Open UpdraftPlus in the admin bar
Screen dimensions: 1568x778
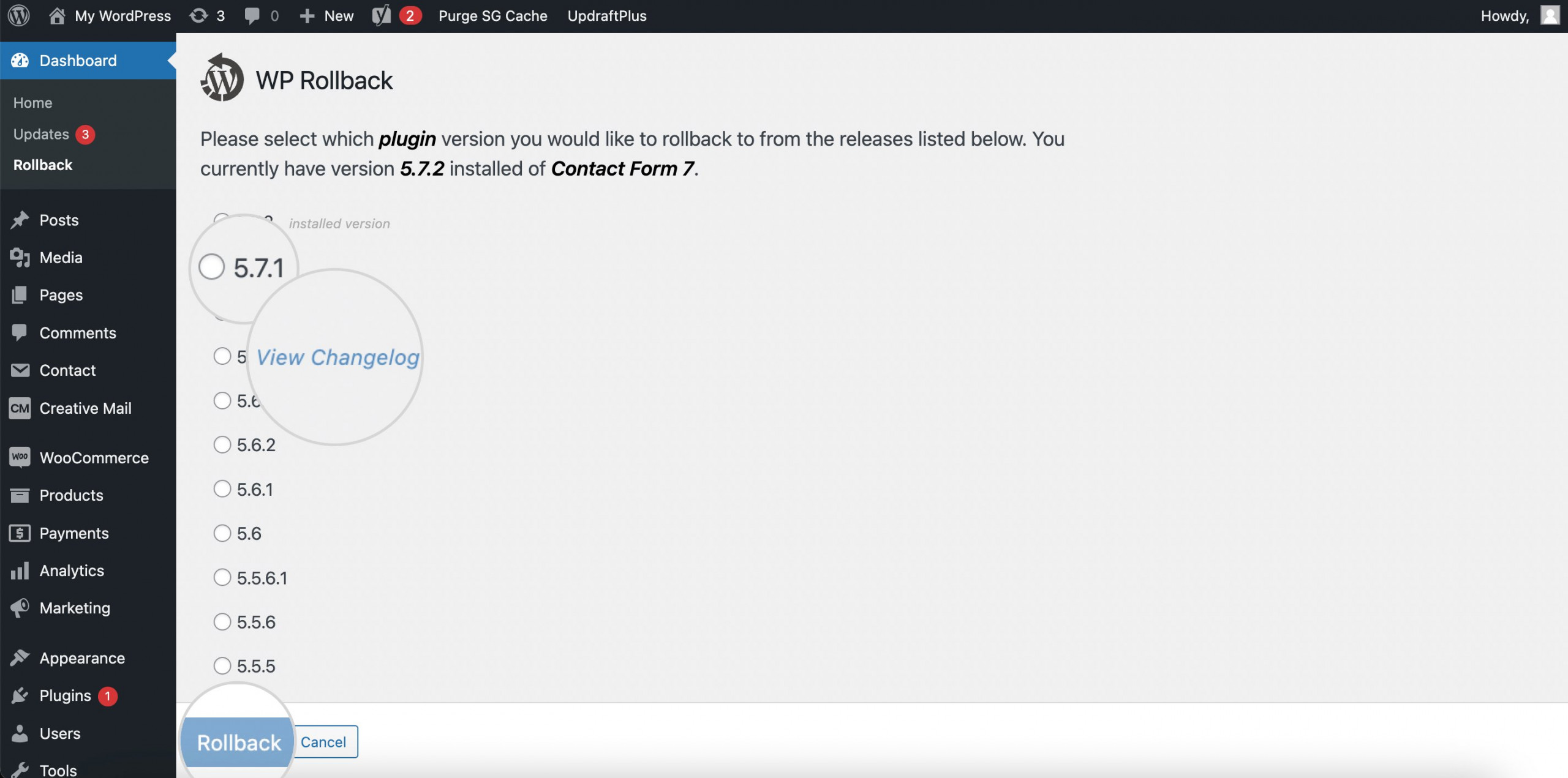607,16
